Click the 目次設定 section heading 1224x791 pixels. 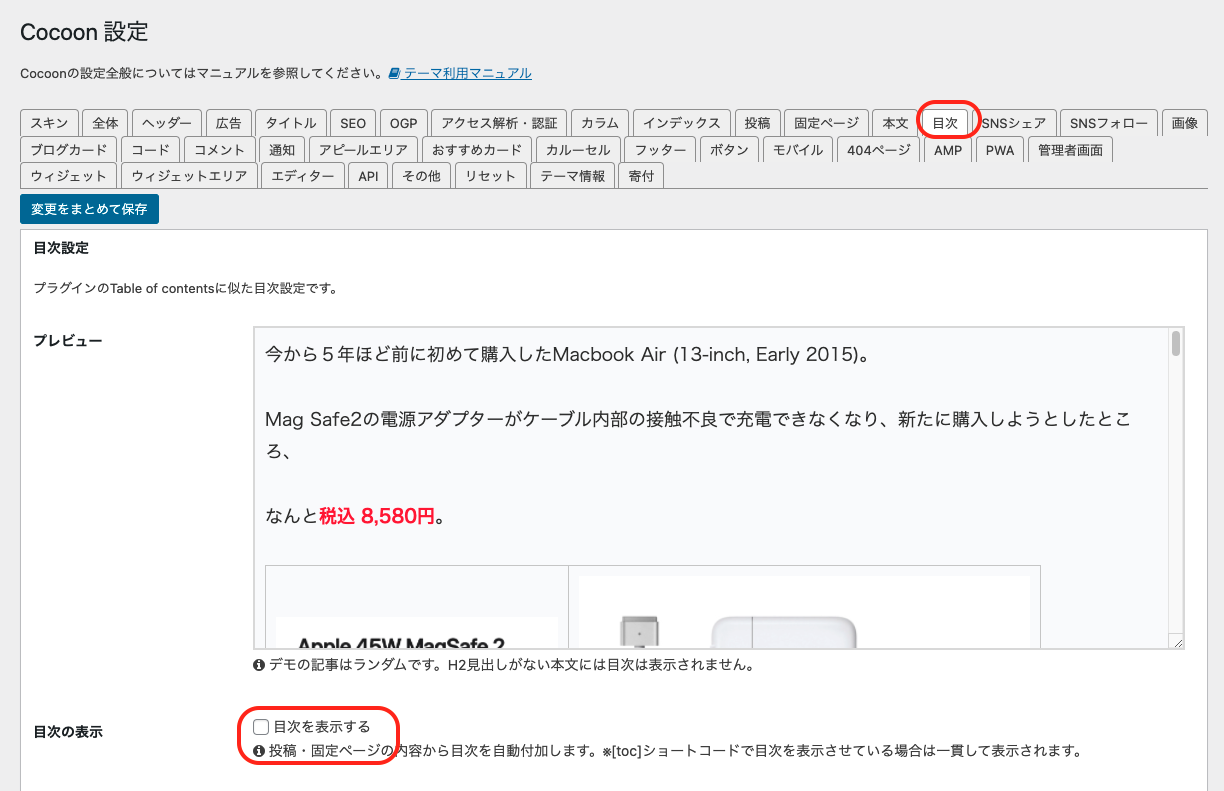pos(61,248)
